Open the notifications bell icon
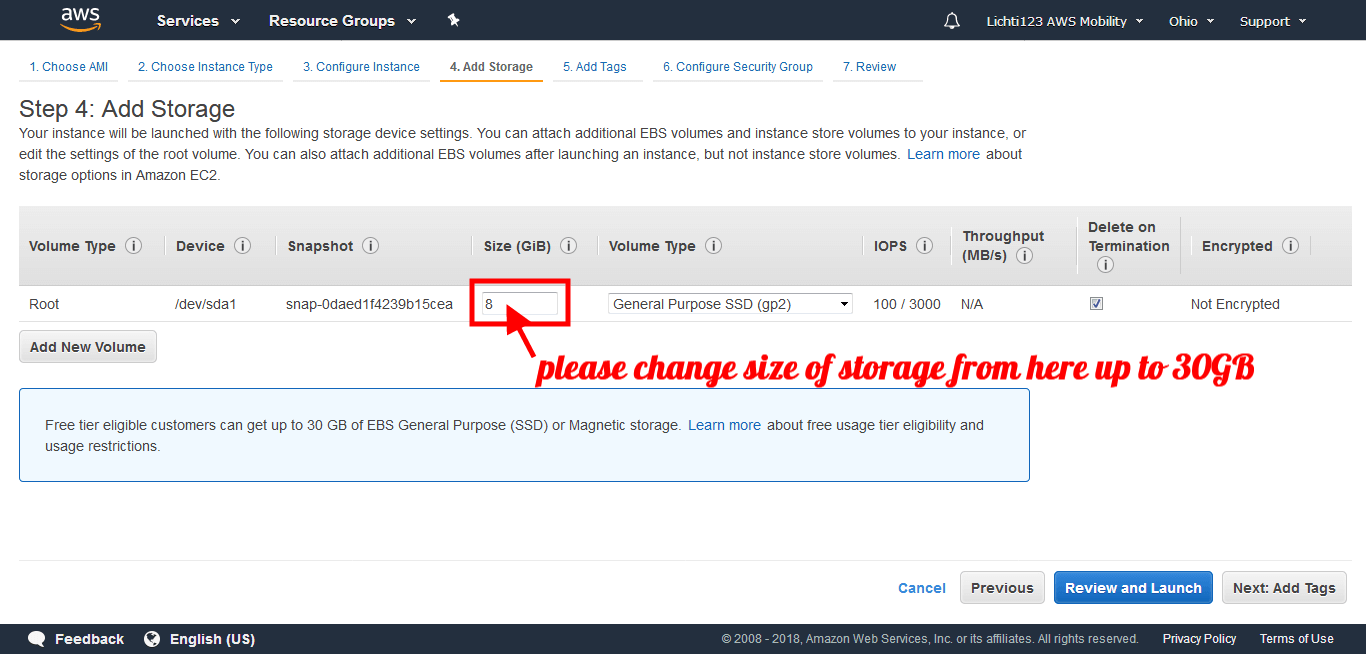Screen dimensions: 1366x654 951,21
